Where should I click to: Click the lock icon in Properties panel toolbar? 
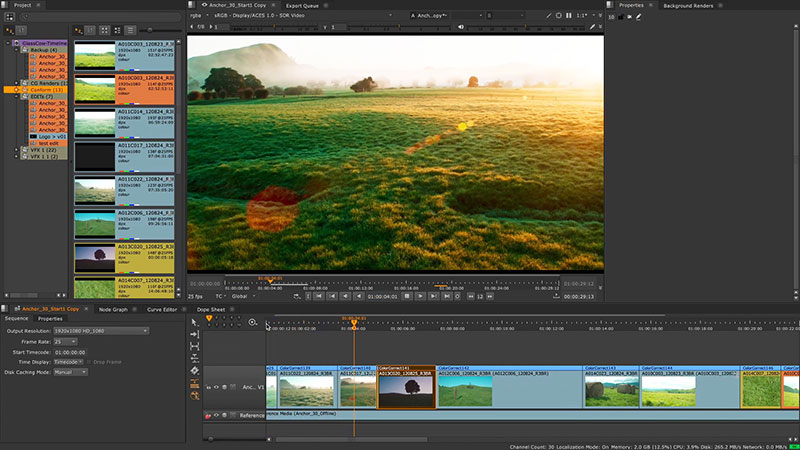(621, 17)
